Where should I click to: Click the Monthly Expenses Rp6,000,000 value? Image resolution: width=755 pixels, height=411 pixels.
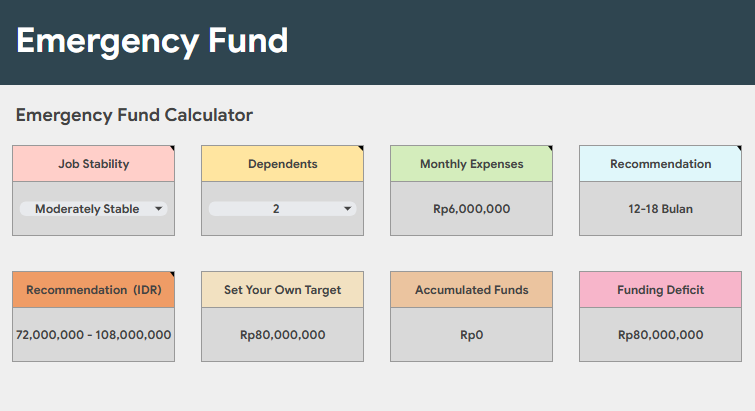click(x=472, y=209)
